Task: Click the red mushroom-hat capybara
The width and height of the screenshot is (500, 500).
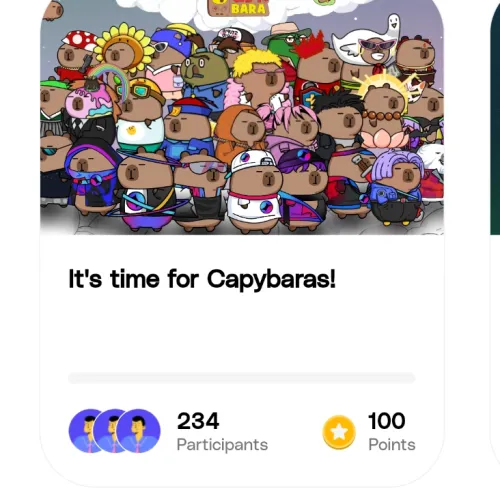Action: [x=75, y=55]
